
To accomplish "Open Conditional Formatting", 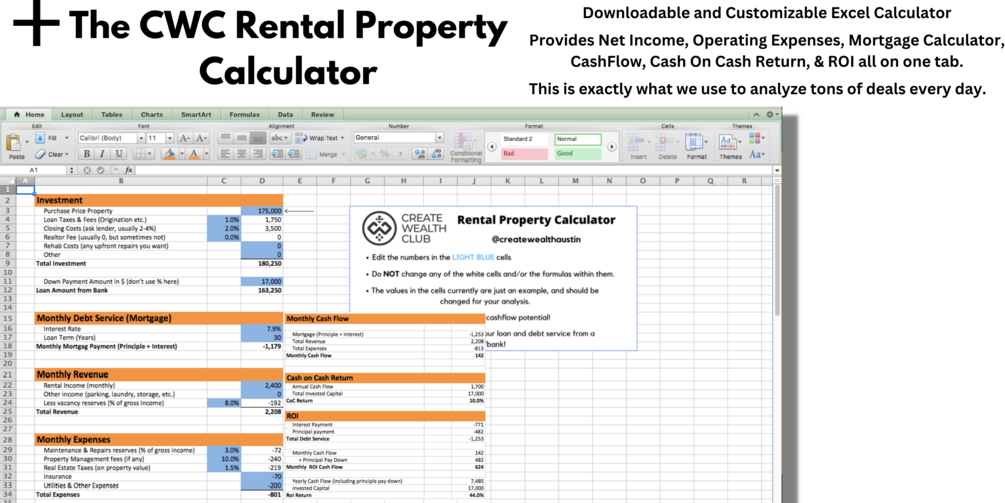I will click(x=466, y=147).
